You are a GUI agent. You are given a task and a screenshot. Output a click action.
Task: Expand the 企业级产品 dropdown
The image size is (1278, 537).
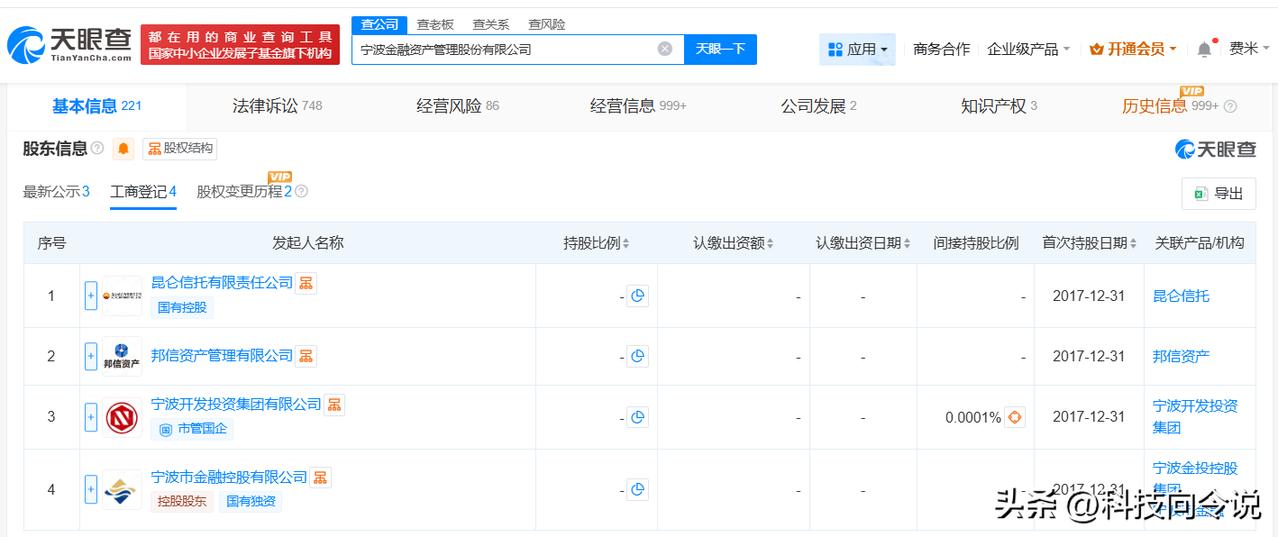pos(1028,49)
